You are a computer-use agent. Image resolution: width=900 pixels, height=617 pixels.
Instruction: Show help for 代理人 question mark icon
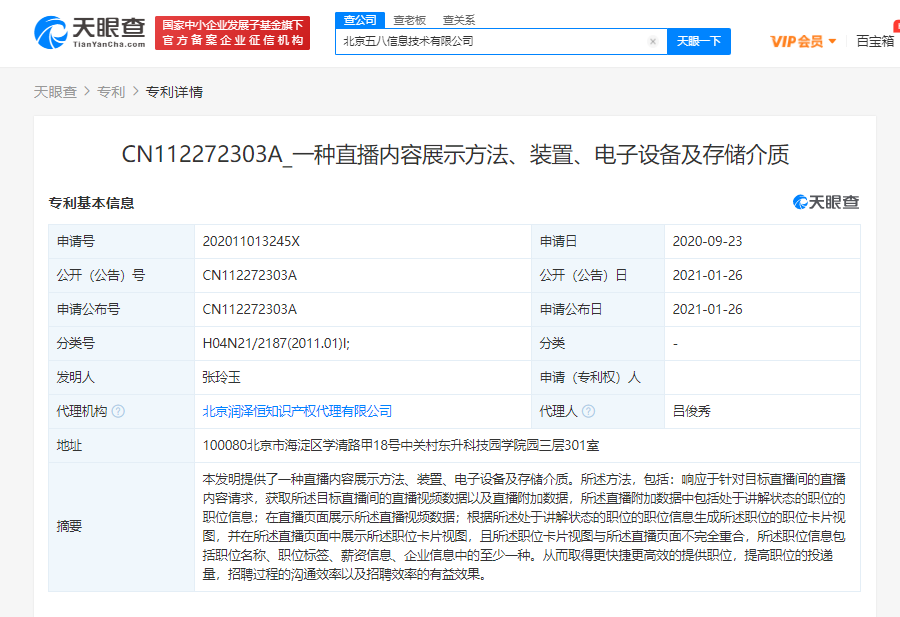point(588,411)
